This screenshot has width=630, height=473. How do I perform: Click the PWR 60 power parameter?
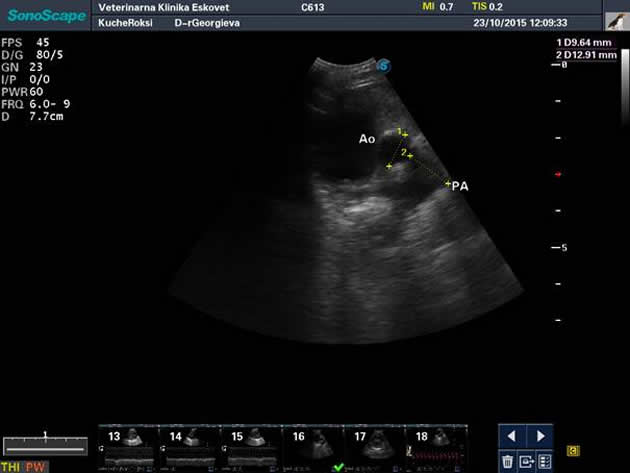[x=22, y=92]
